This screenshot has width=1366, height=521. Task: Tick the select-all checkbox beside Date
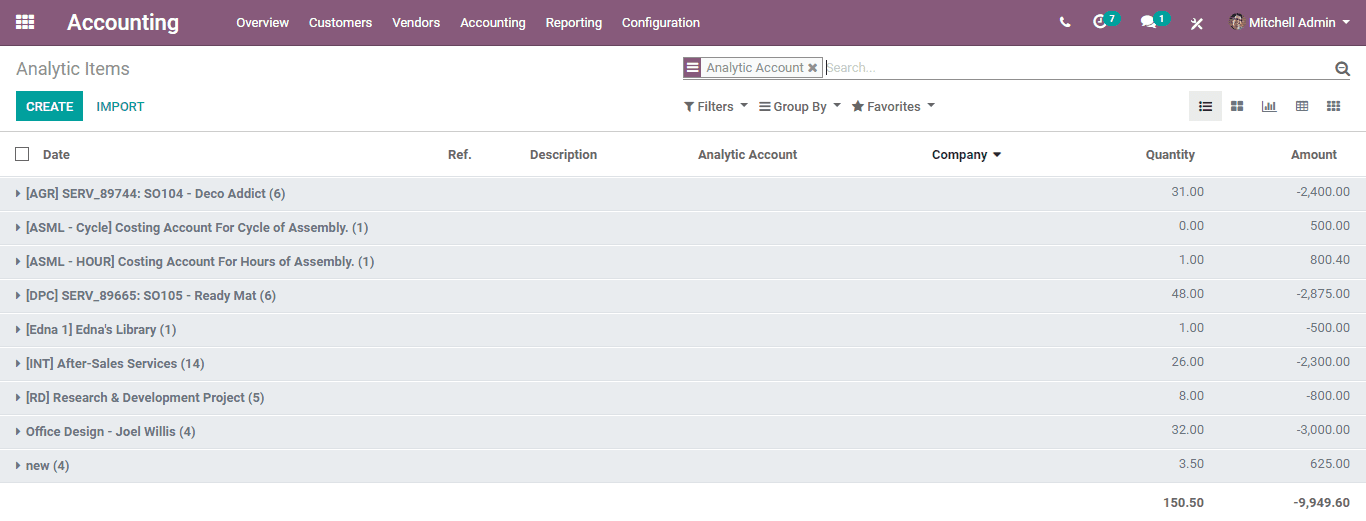click(x=22, y=154)
